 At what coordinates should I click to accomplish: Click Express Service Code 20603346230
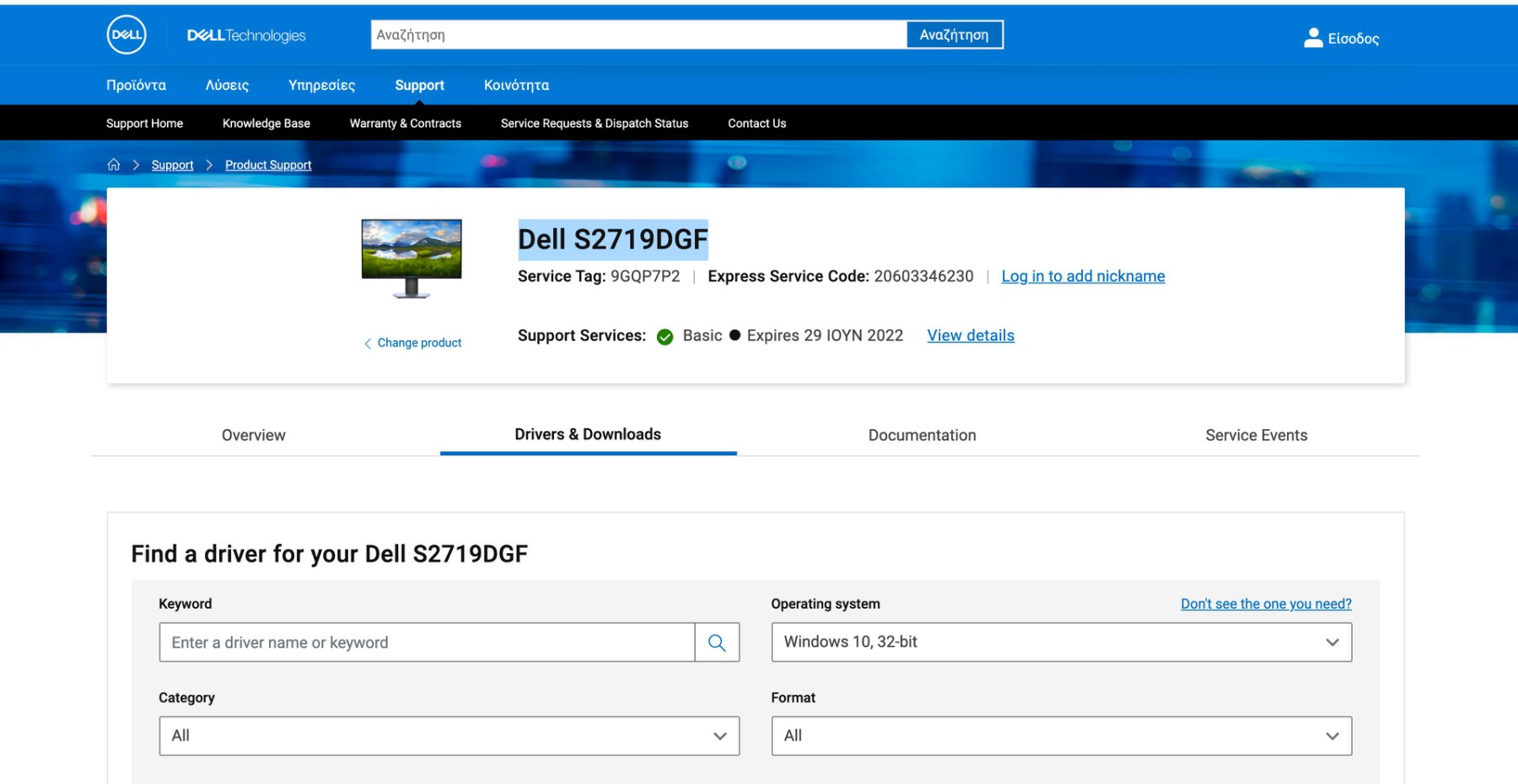pos(840,277)
